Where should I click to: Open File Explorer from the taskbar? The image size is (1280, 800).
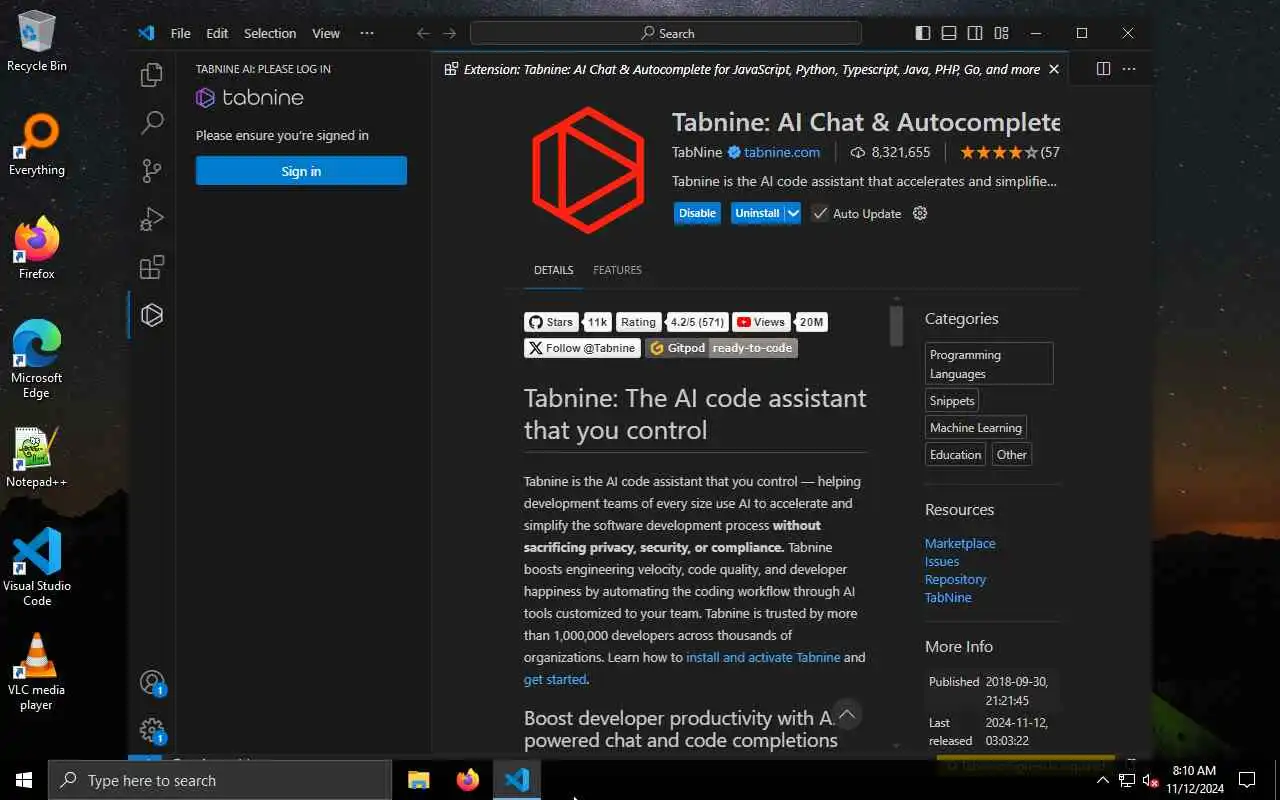click(419, 780)
